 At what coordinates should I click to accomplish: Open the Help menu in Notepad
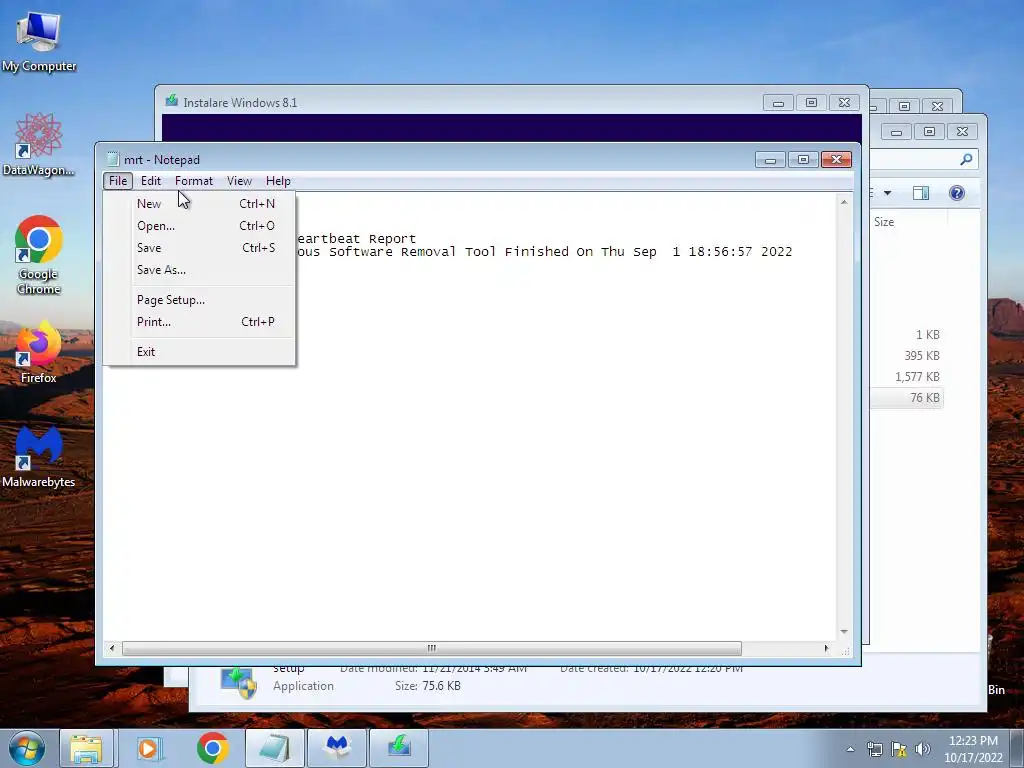click(x=278, y=181)
